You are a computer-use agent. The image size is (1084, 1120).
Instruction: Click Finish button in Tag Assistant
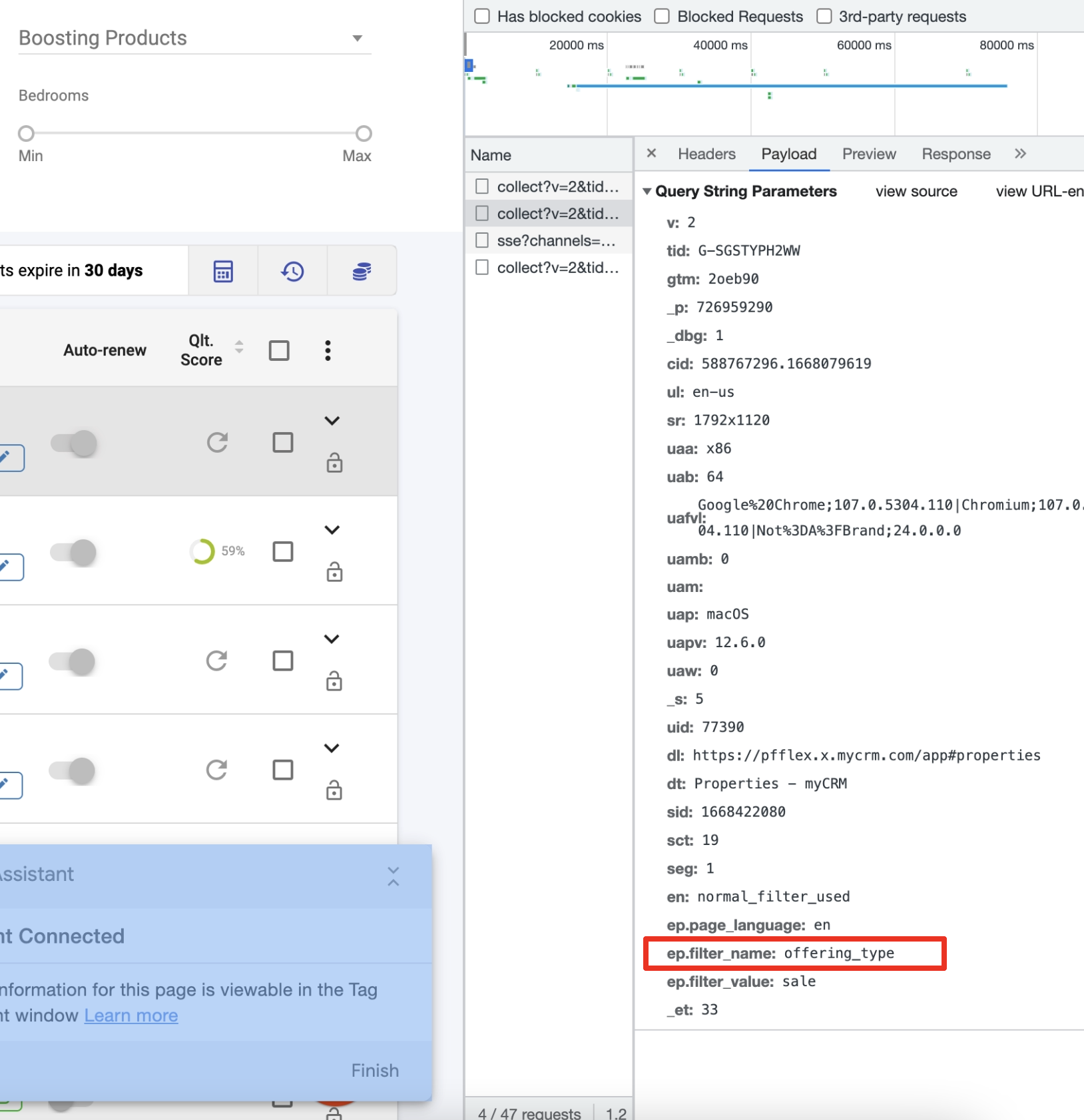pyautogui.click(x=375, y=1070)
